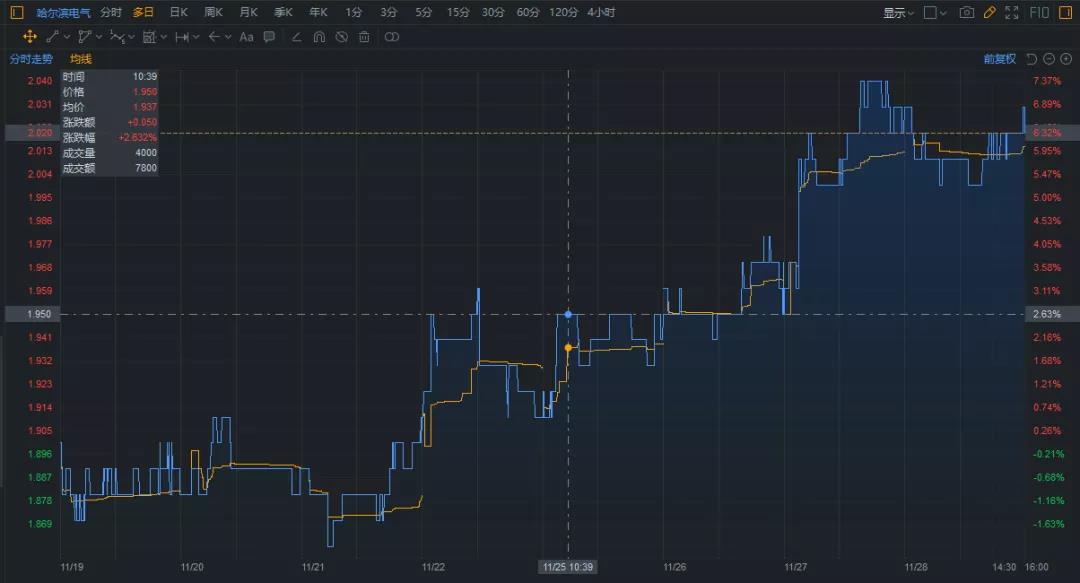Switch to the 分时 tab
Screen dimensions: 1080x583
(x=111, y=12)
